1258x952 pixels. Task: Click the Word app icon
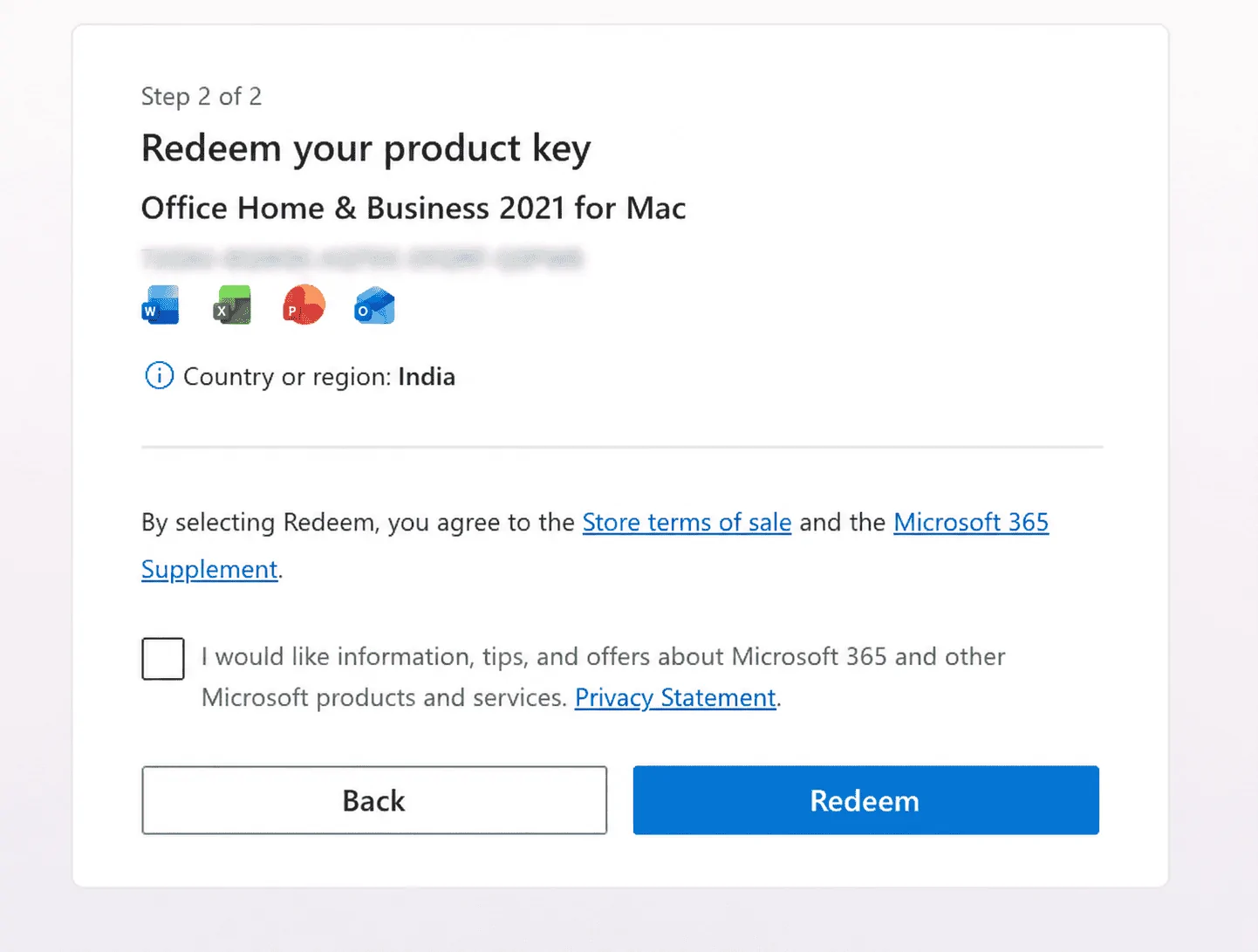pos(161,305)
